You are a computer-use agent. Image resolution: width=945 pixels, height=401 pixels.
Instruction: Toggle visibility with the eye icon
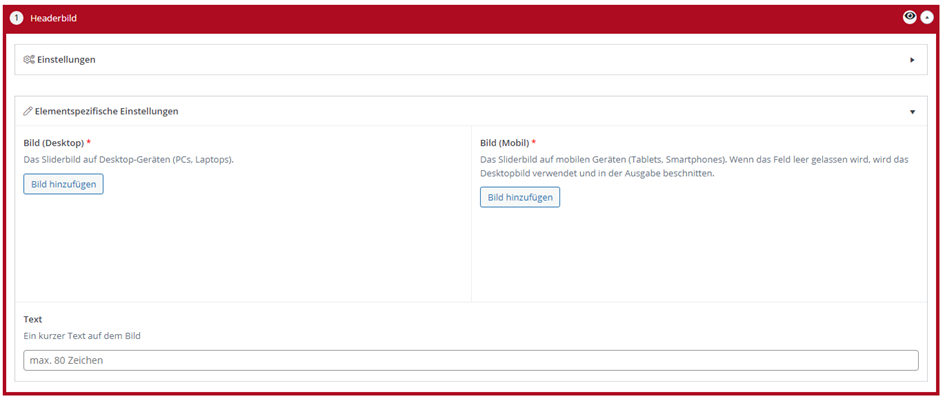909,17
